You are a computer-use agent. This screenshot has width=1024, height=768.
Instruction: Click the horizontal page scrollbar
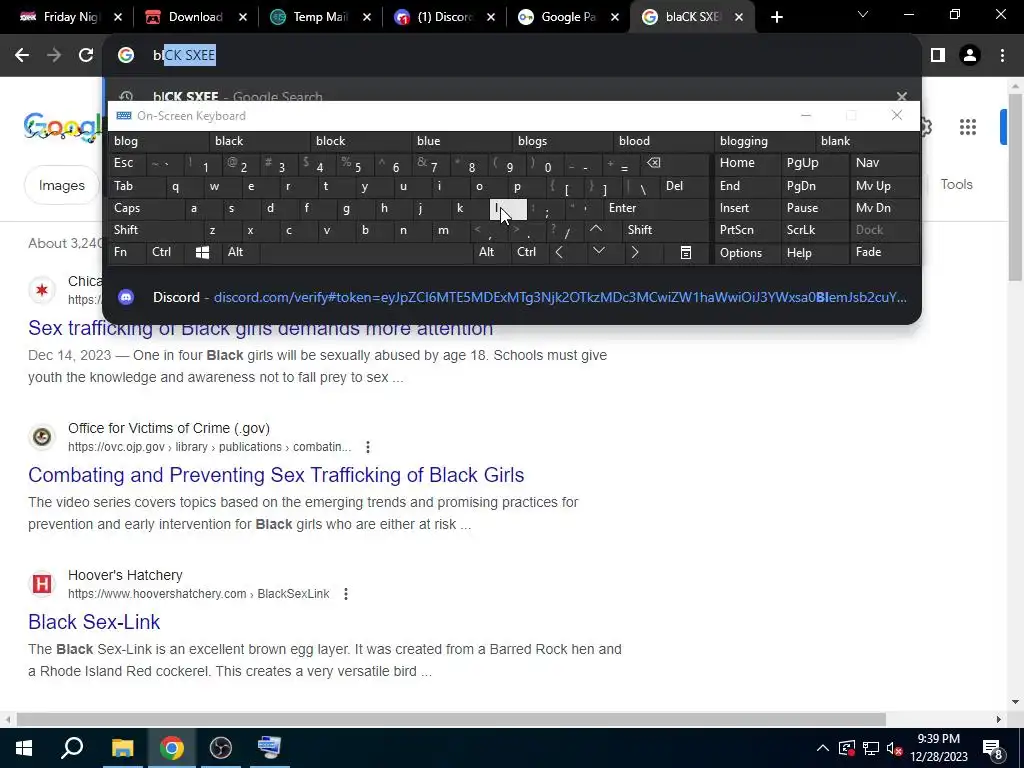point(451,719)
